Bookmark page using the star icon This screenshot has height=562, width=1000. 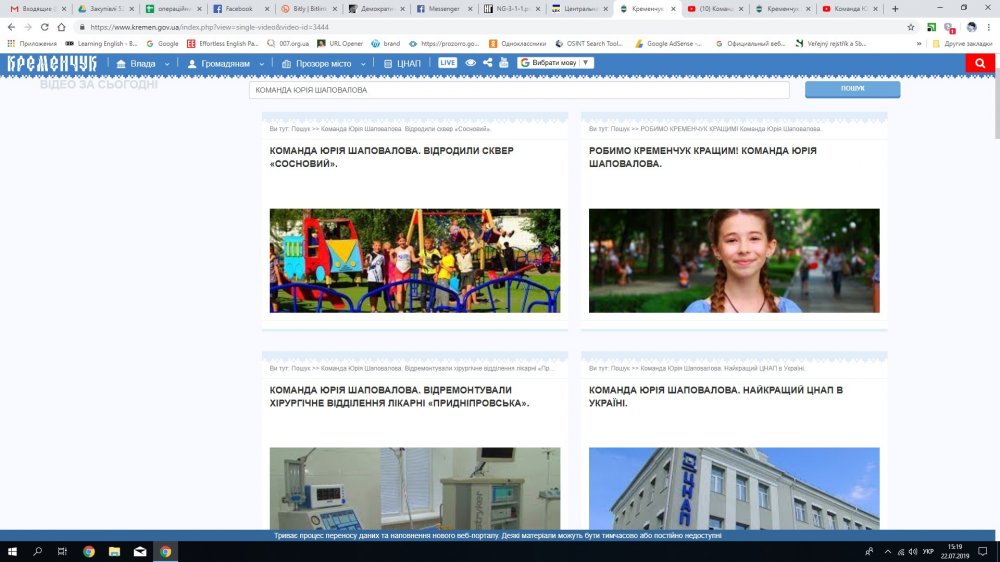[x=911, y=27]
